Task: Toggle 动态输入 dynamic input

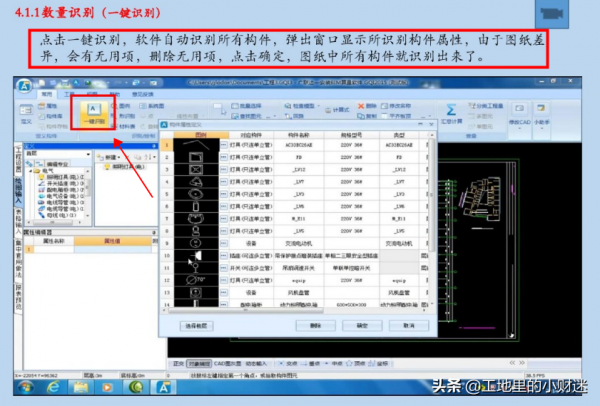Action: [256, 364]
